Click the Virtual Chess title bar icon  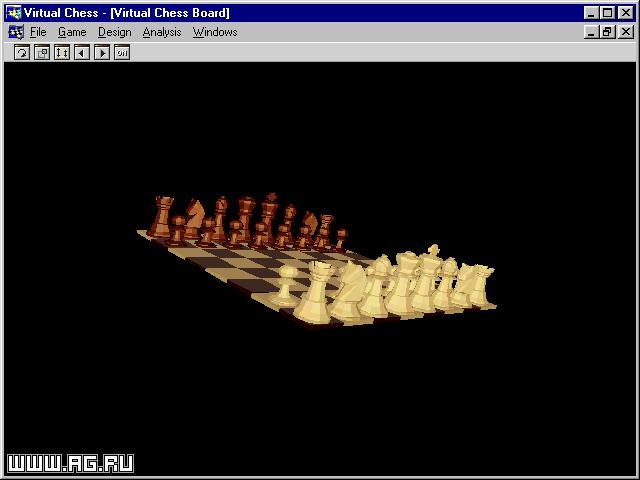pyautogui.click(x=13, y=13)
